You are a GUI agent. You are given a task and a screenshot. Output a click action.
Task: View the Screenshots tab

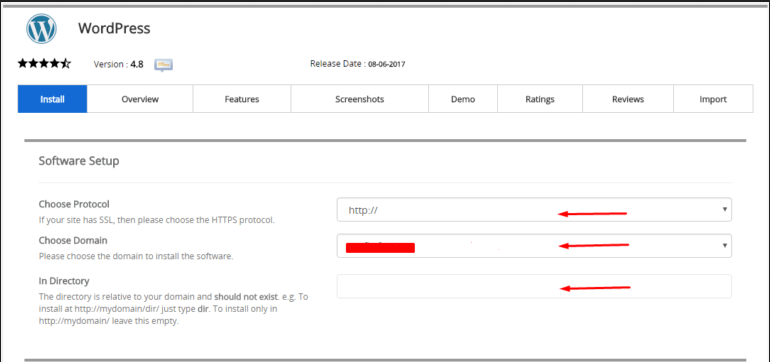click(359, 99)
